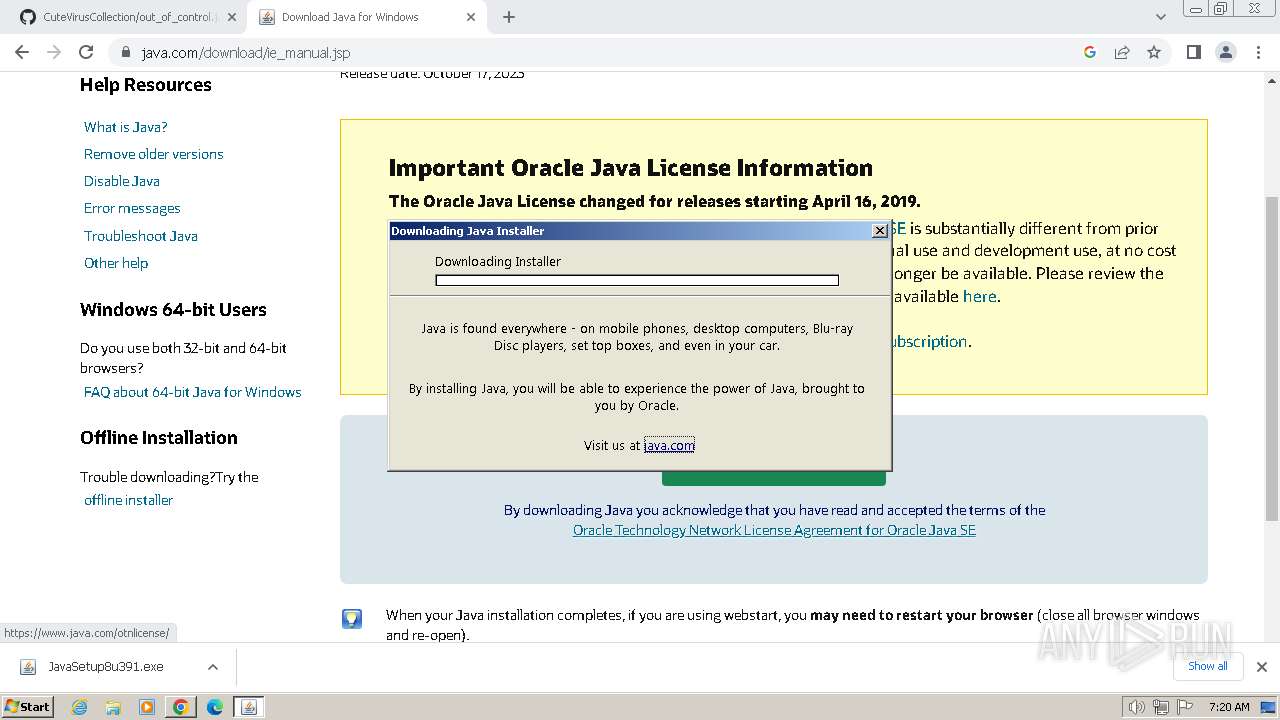
Task: Open Chrome from the taskbar
Action: coord(181,707)
